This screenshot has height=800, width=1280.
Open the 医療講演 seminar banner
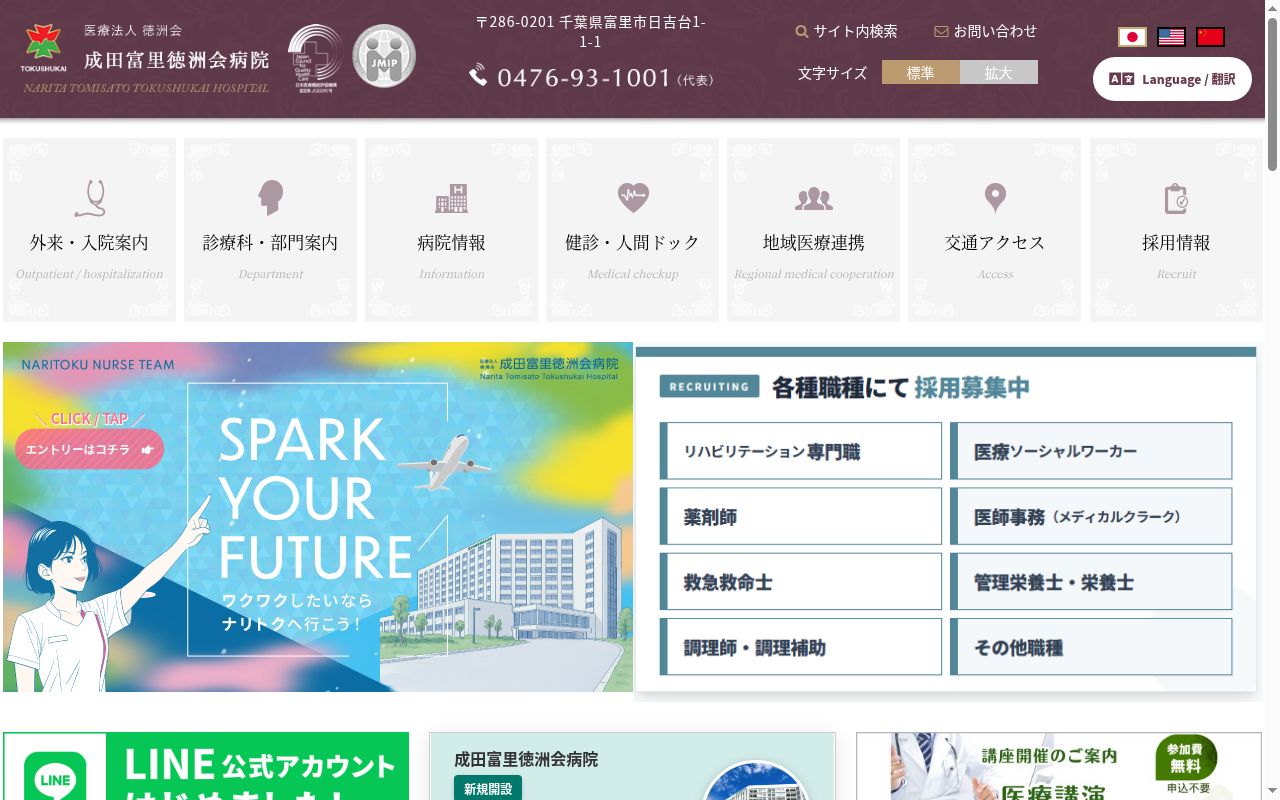tap(1059, 766)
